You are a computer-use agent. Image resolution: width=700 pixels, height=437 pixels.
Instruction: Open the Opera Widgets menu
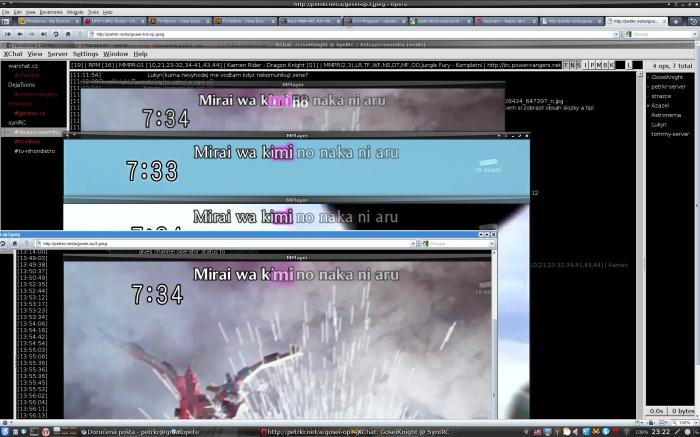[75, 12]
